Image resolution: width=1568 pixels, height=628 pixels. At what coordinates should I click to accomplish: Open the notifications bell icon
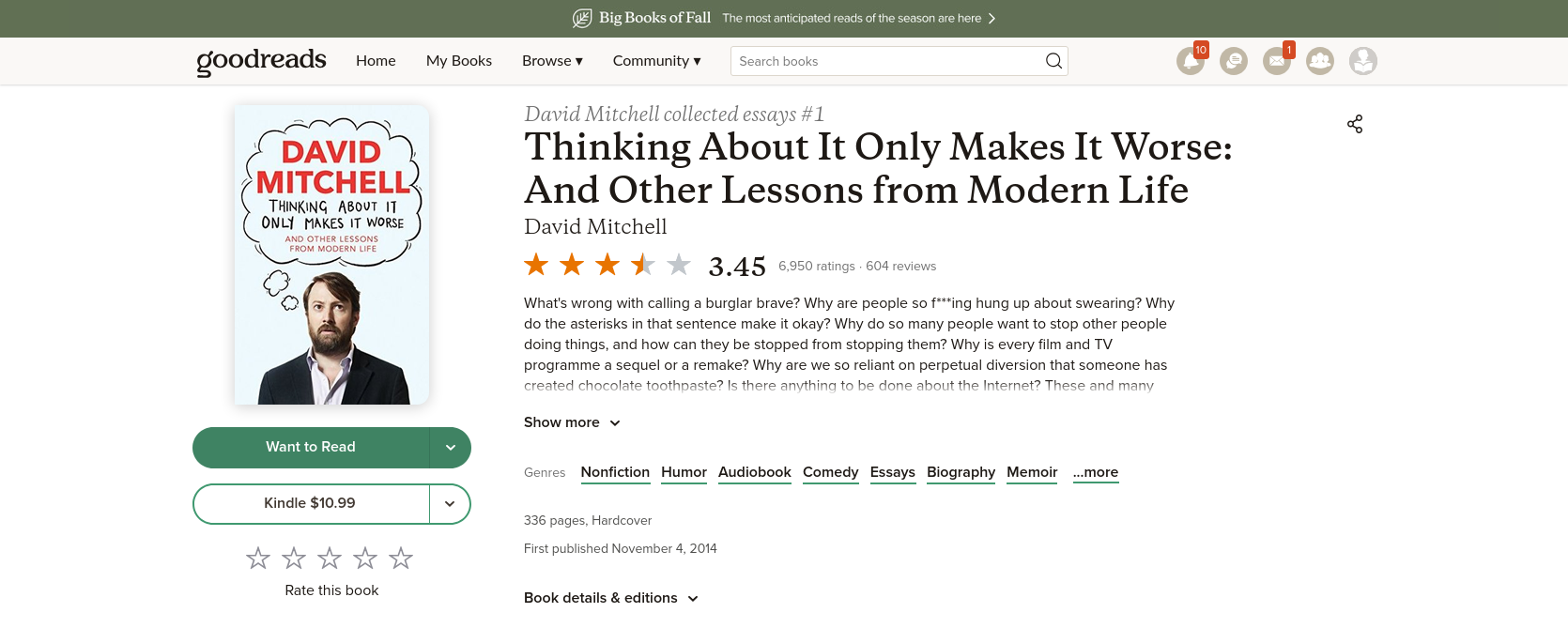[1191, 61]
